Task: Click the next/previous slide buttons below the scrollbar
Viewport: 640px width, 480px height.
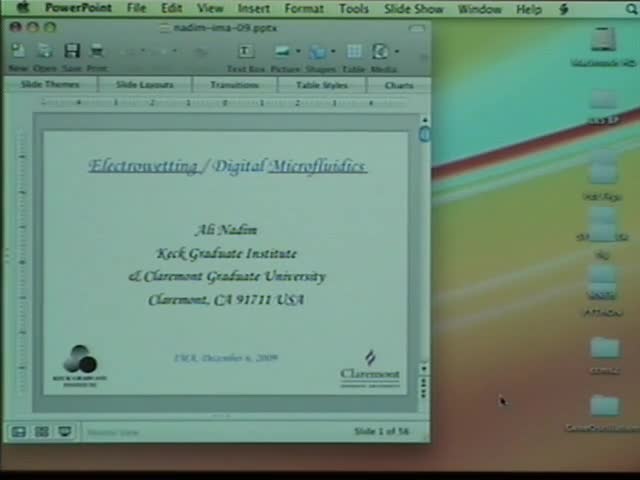Action: click(x=424, y=388)
